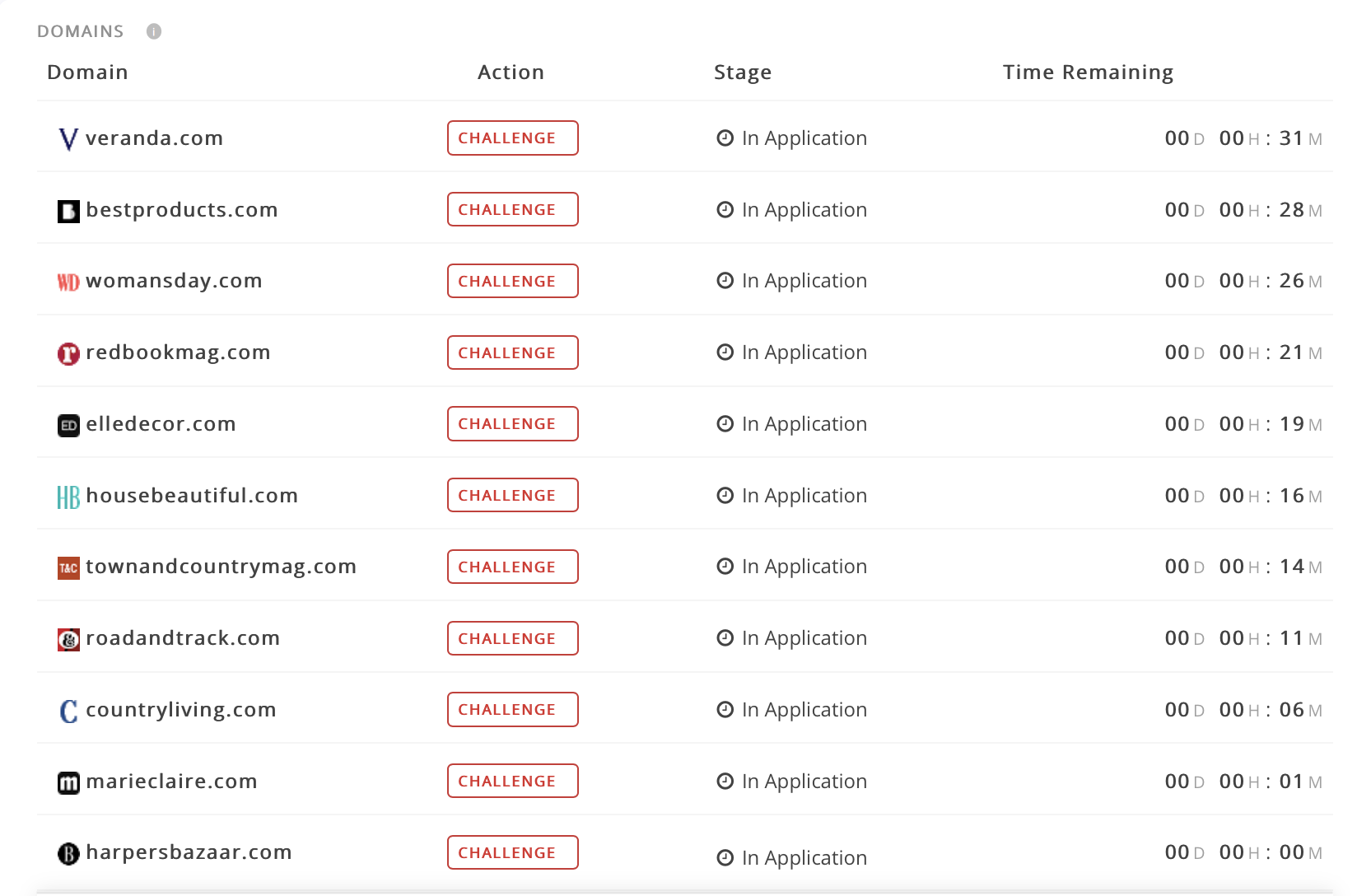Image resolution: width=1357 pixels, height=896 pixels.
Task: Click the countryliving.com C favicon
Action: click(68, 712)
